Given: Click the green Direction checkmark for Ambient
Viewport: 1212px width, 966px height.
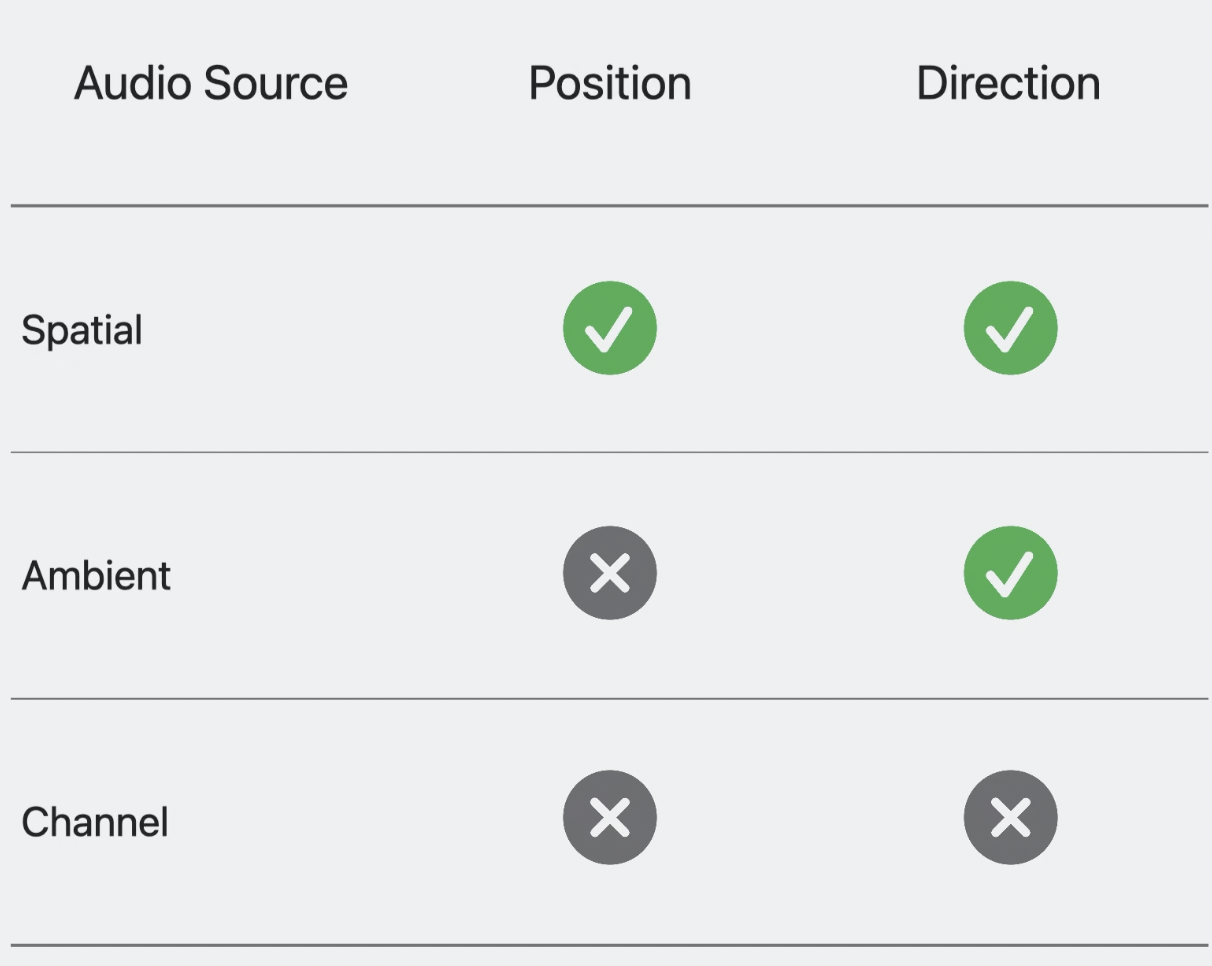Looking at the screenshot, I should coord(1010,573).
